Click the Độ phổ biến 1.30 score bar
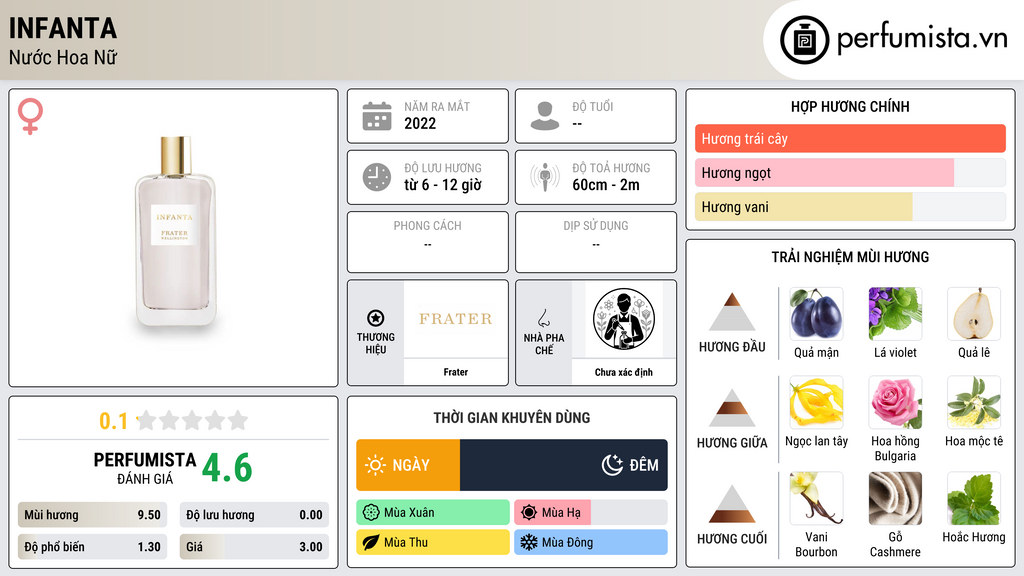The width and height of the screenshot is (1024, 576). coord(92,547)
